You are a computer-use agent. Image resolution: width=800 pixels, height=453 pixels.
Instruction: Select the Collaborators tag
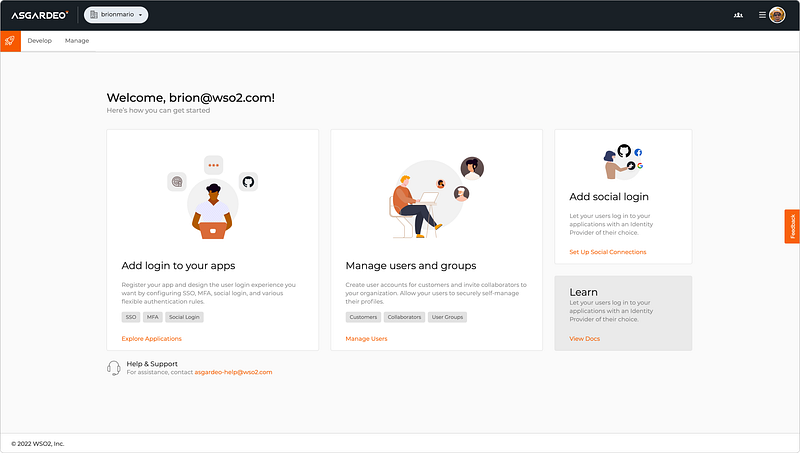(405, 317)
